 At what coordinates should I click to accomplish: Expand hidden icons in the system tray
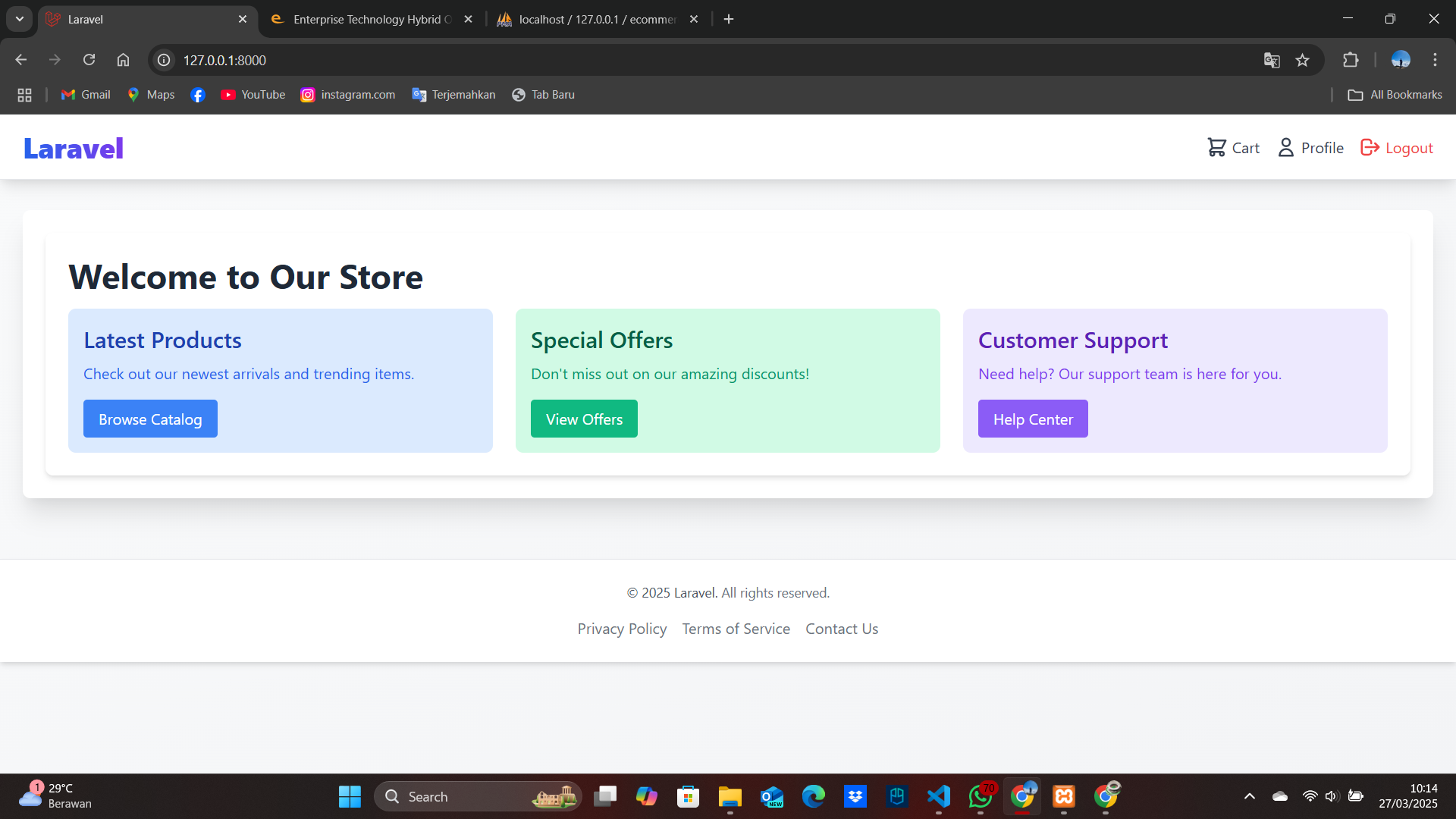pos(1250,796)
